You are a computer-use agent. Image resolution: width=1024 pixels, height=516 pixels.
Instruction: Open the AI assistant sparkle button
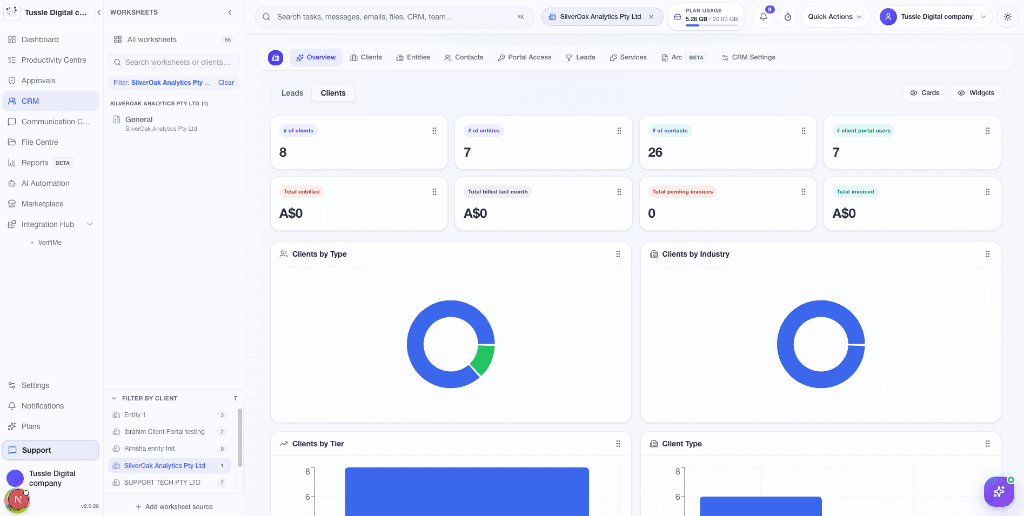tap(999, 492)
